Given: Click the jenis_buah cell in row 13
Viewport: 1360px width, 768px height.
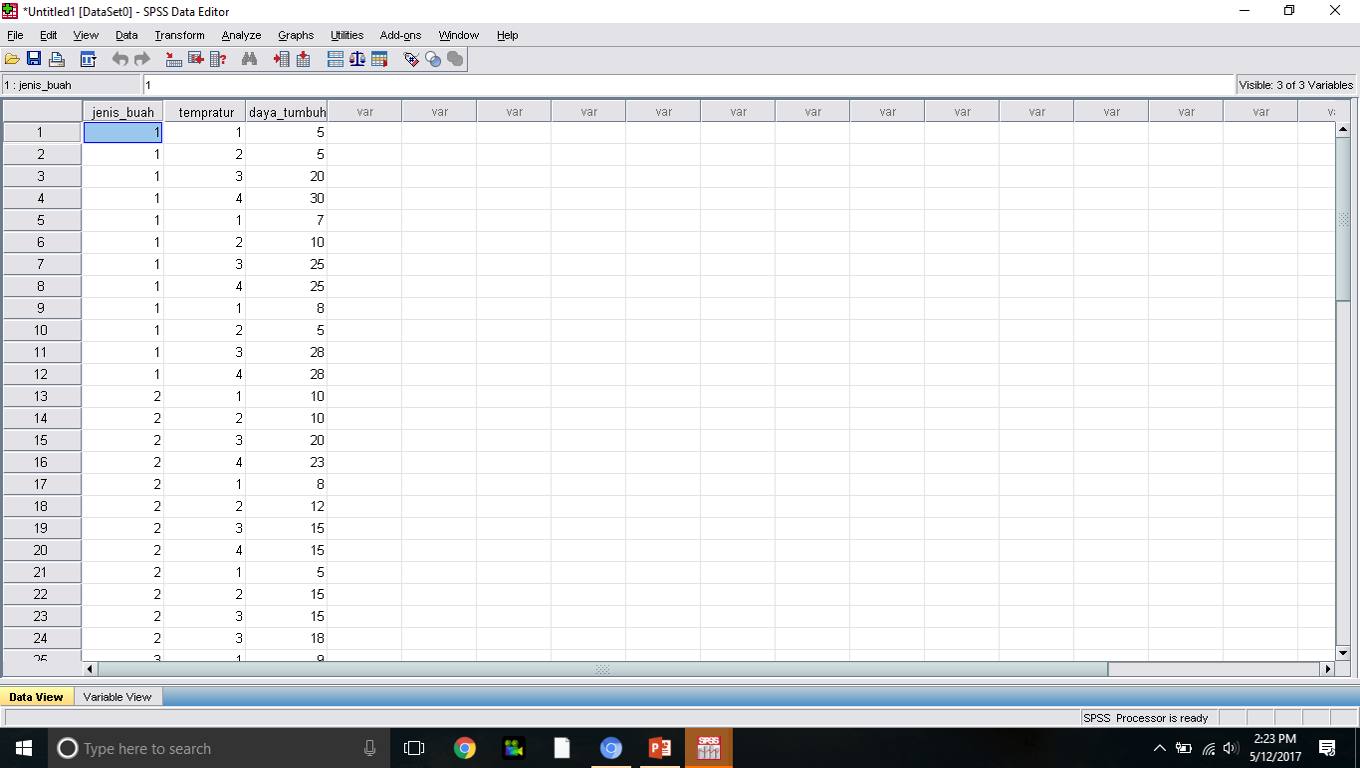Looking at the screenshot, I should (123, 396).
